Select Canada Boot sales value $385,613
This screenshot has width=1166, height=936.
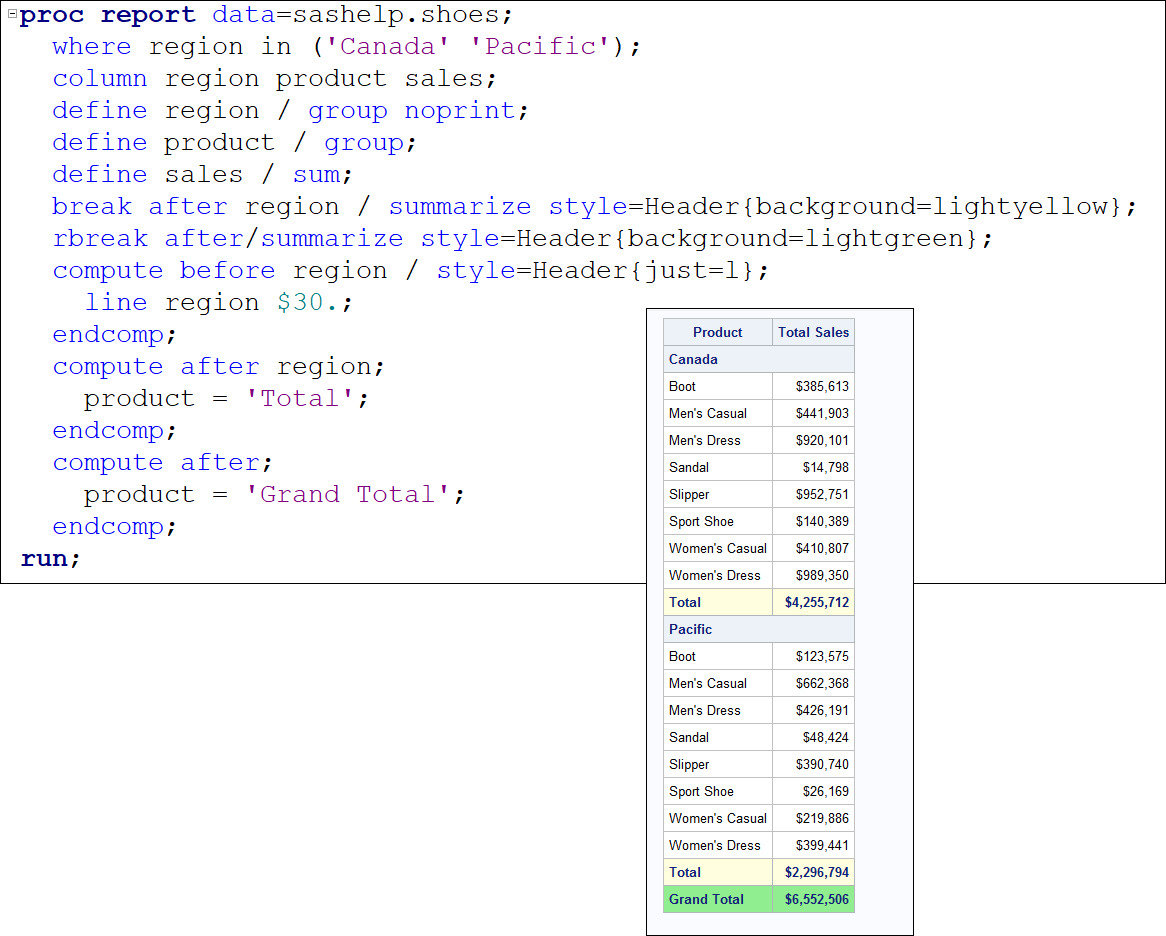pyautogui.click(x=814, y=386)
